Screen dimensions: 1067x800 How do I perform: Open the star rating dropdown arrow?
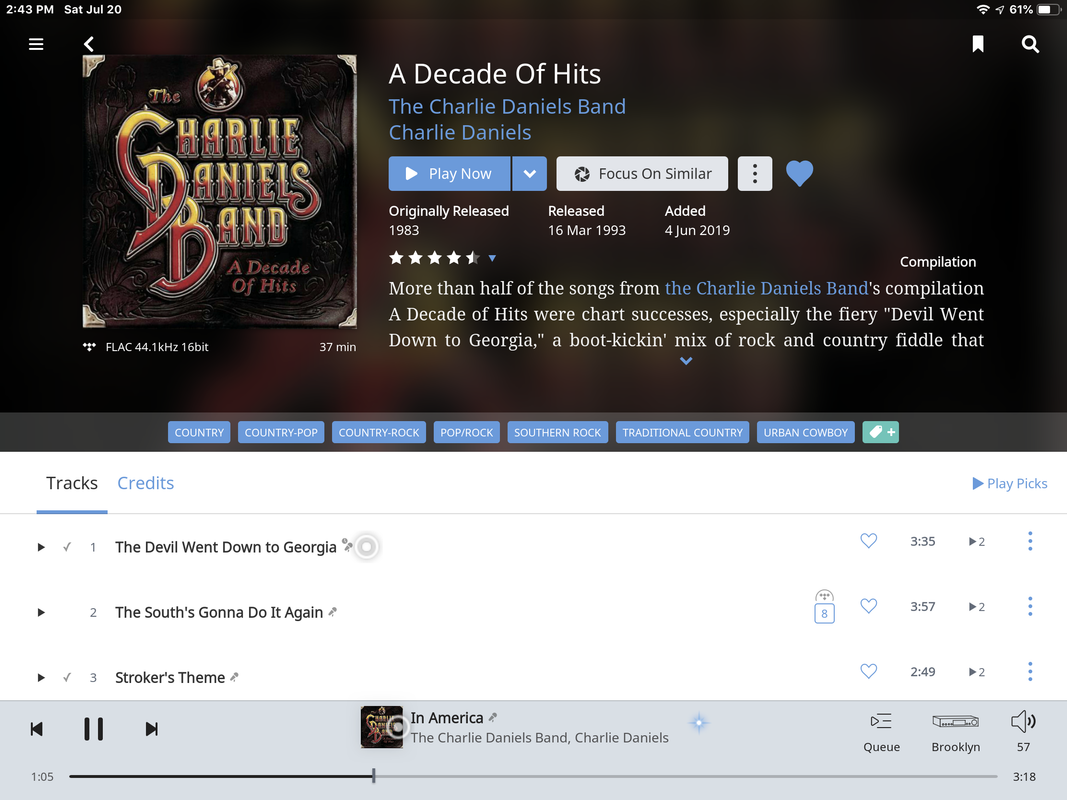click(x=492, y=258)
